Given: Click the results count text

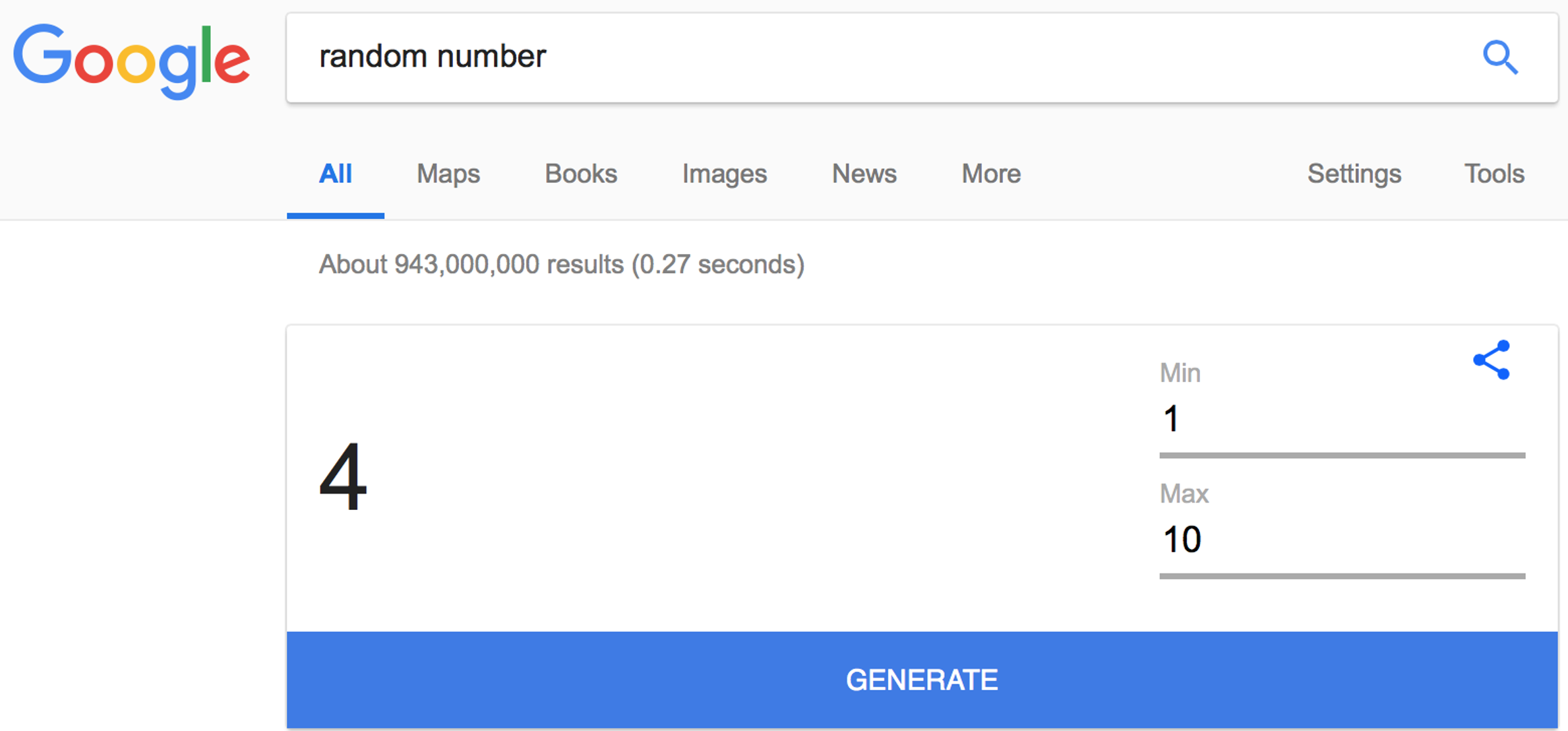Looking at the screenshot, I should [x=561, y=265].
